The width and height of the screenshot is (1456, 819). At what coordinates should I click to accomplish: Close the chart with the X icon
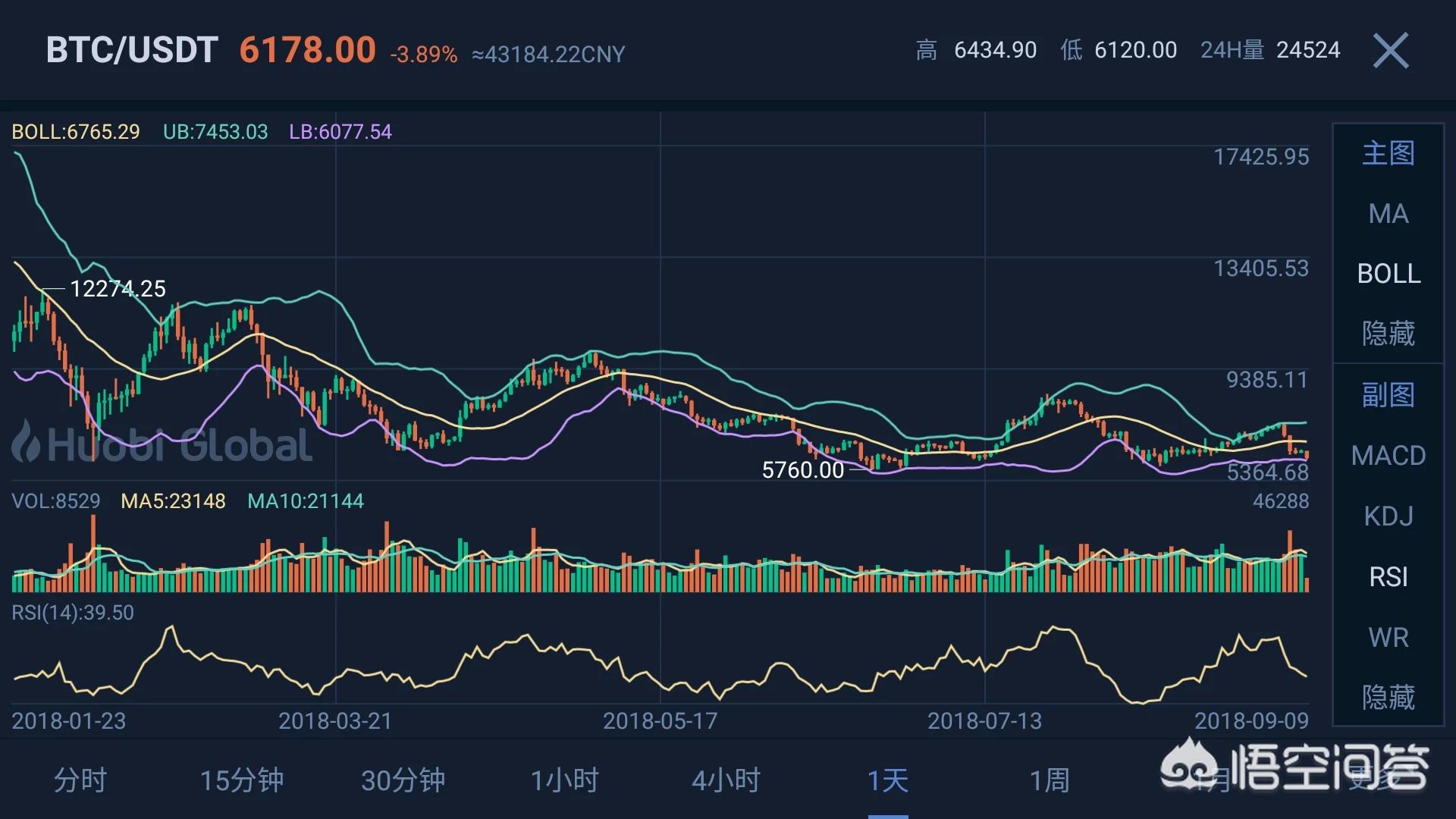tap(1390, 51)
